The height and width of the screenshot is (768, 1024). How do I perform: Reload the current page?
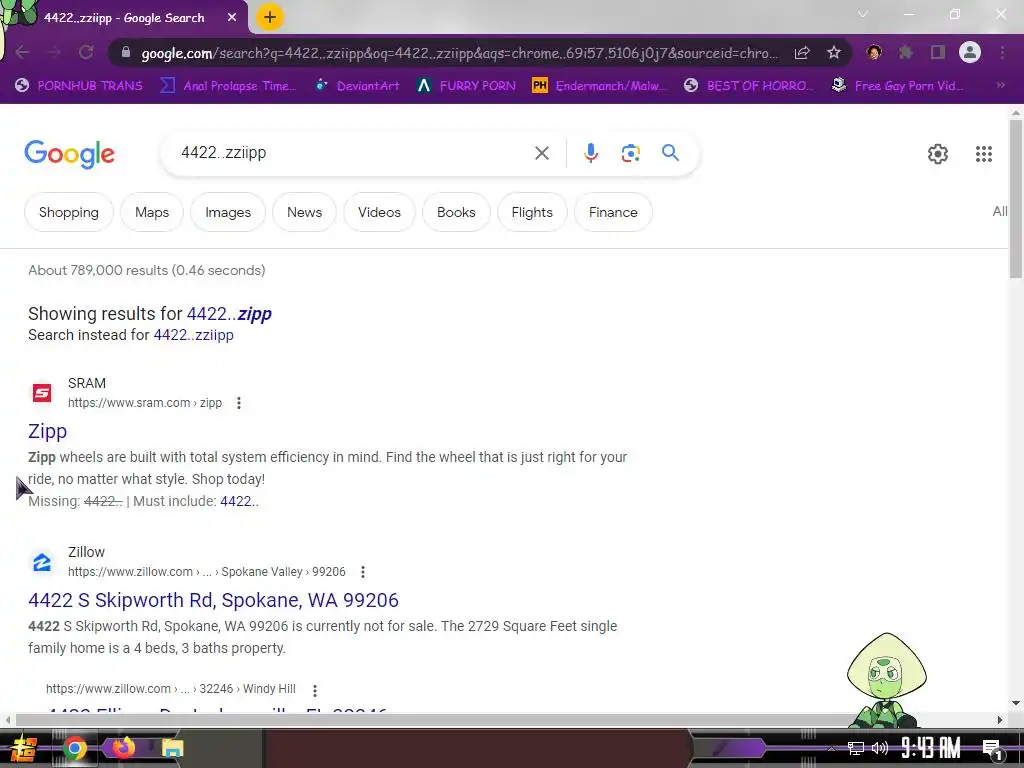[x=86, y=52]
